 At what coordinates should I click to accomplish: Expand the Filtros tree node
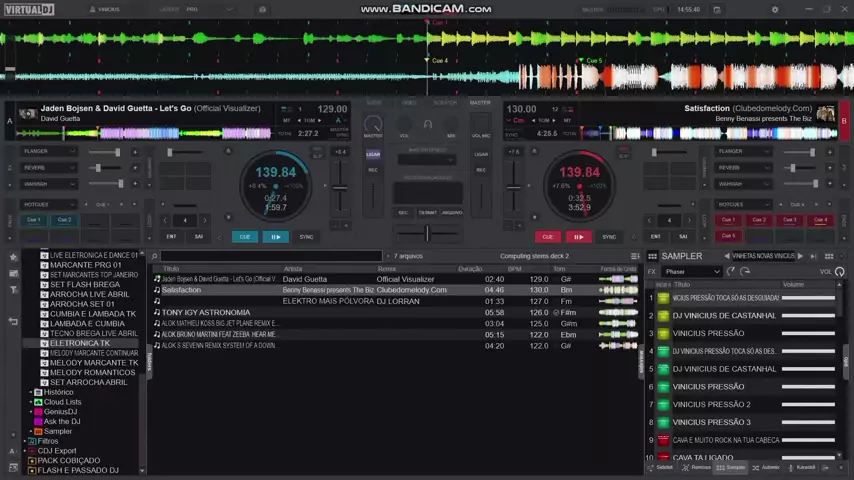(25, 441)
